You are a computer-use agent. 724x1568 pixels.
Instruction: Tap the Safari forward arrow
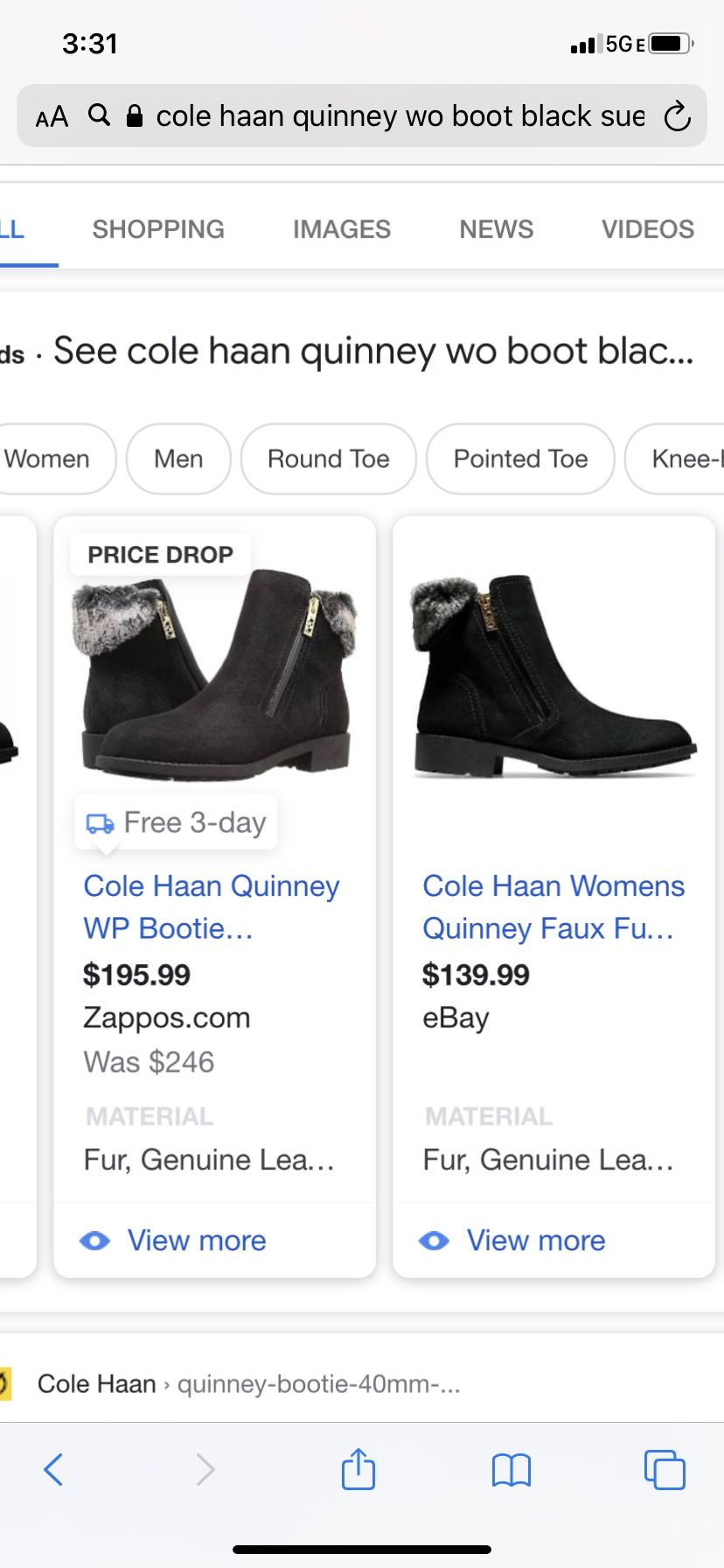[205, 1469]
